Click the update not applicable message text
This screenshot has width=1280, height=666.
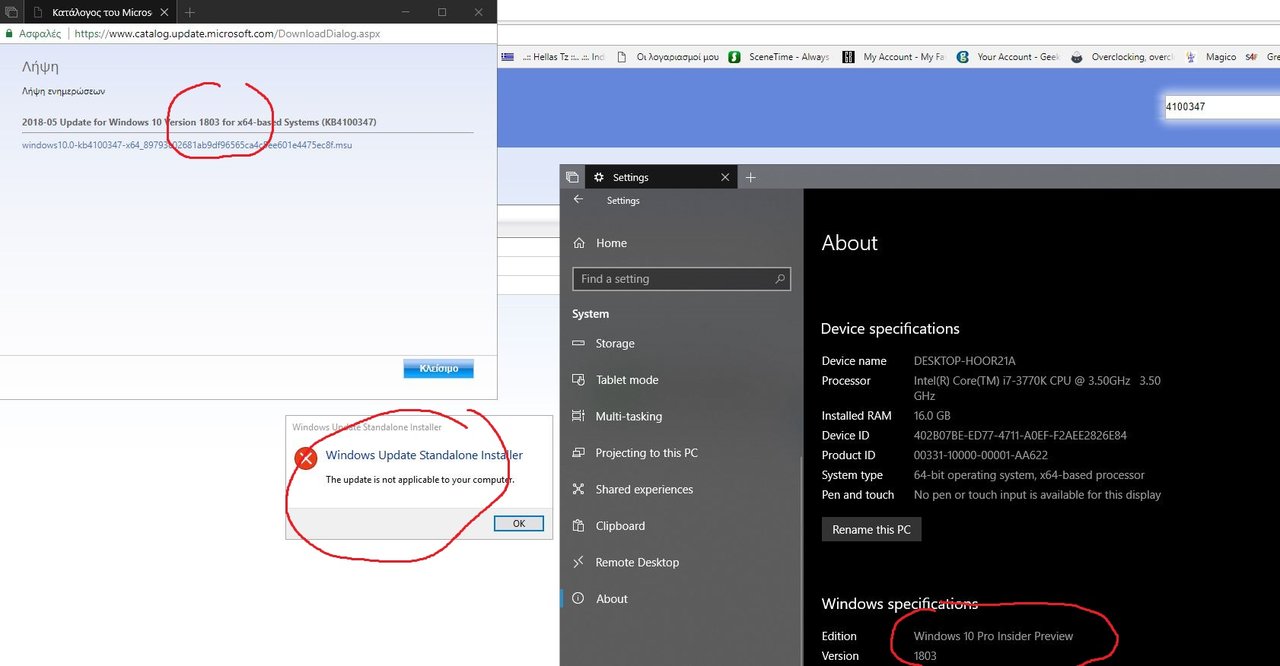pos(420,480)
